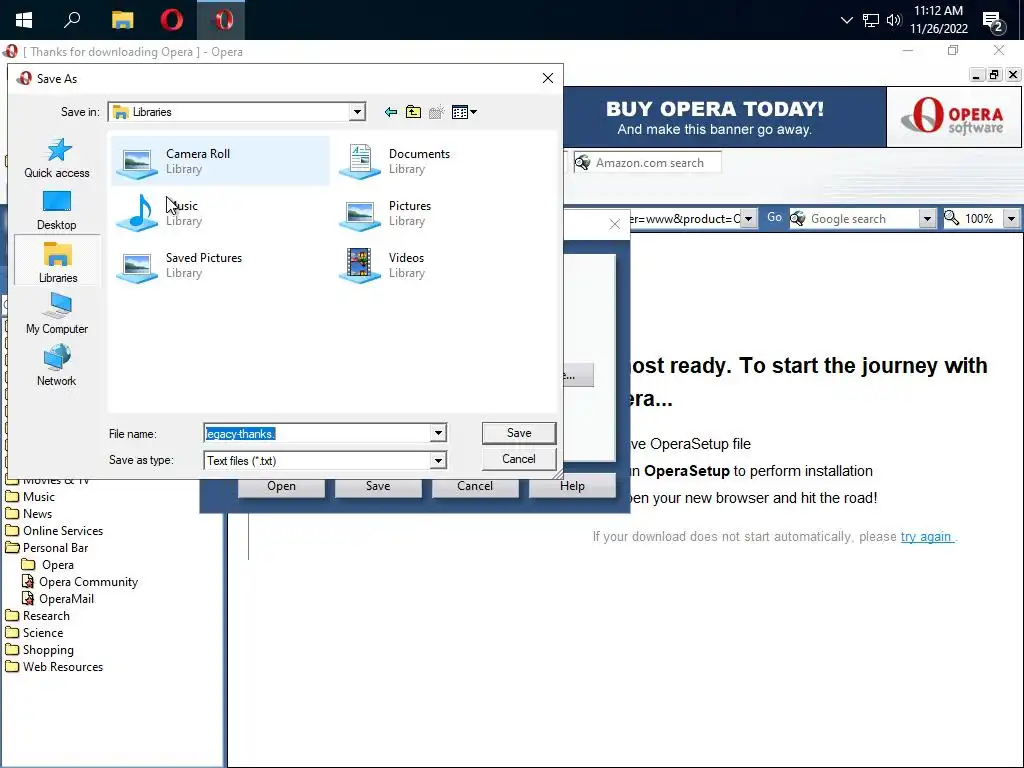Show hidden system tray icons

point(847,20)
